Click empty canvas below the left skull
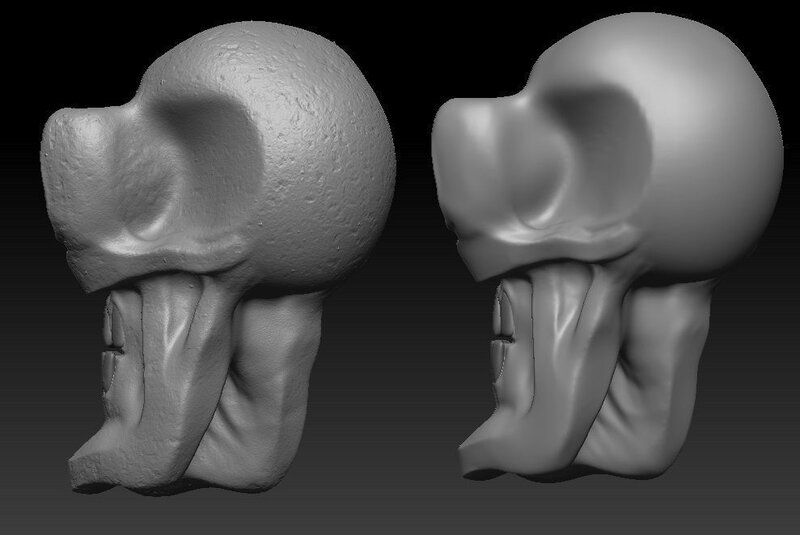The width and height of the screenshot is (800, 535). [x=200, y=515]
